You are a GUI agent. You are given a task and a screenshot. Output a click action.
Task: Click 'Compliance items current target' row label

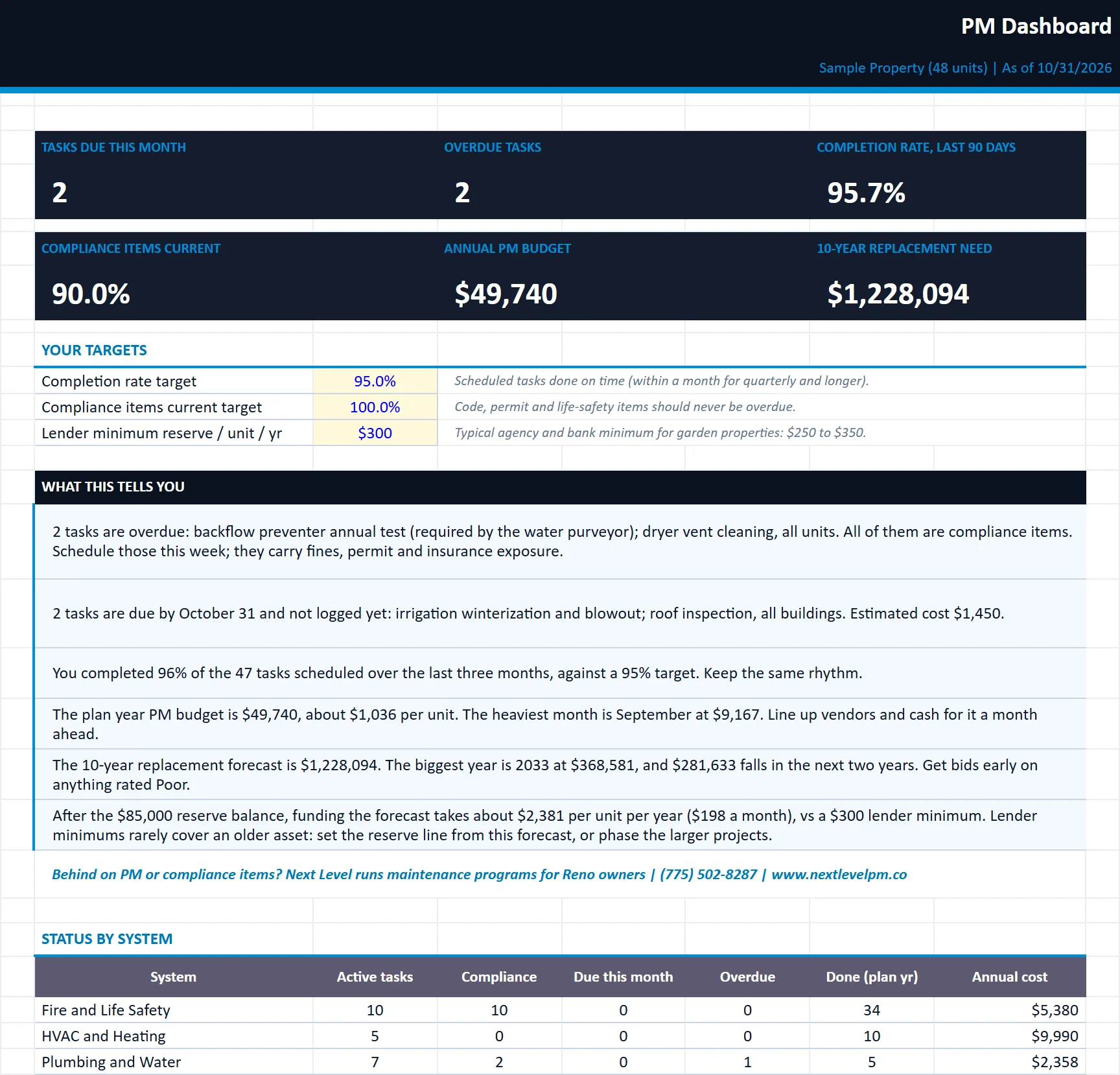152,407
